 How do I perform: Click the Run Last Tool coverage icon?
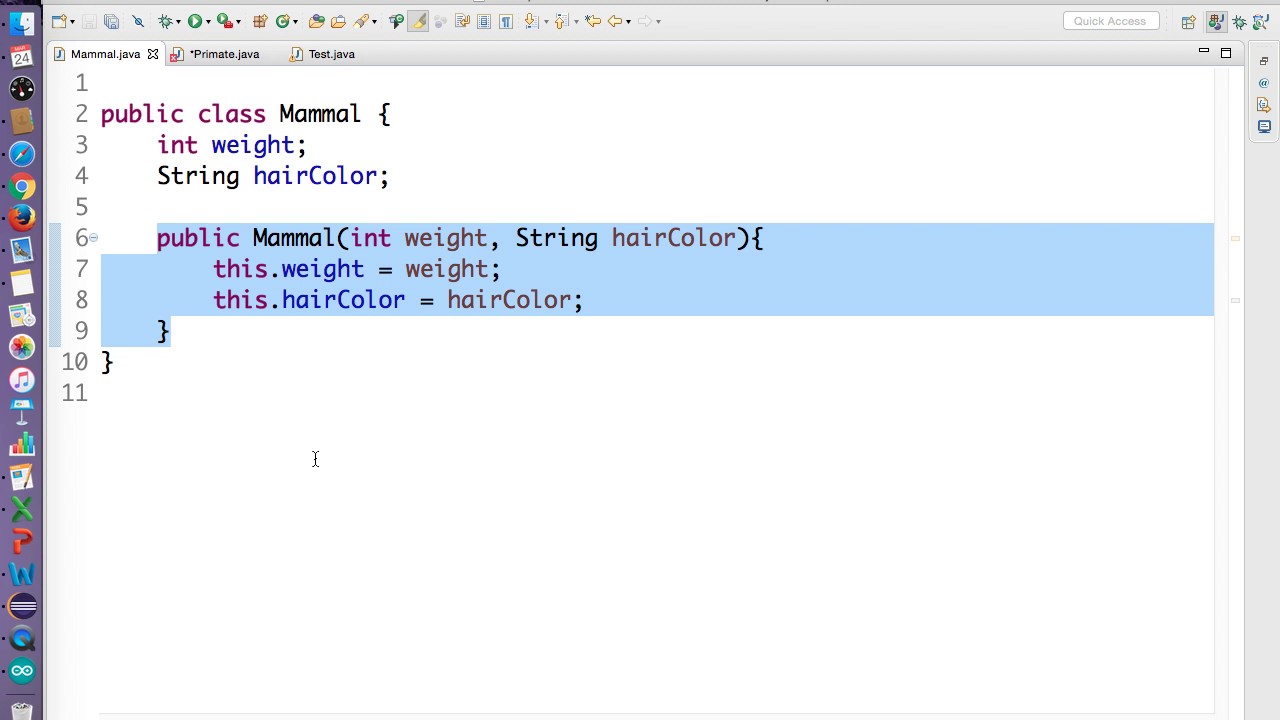click(225, 21)
